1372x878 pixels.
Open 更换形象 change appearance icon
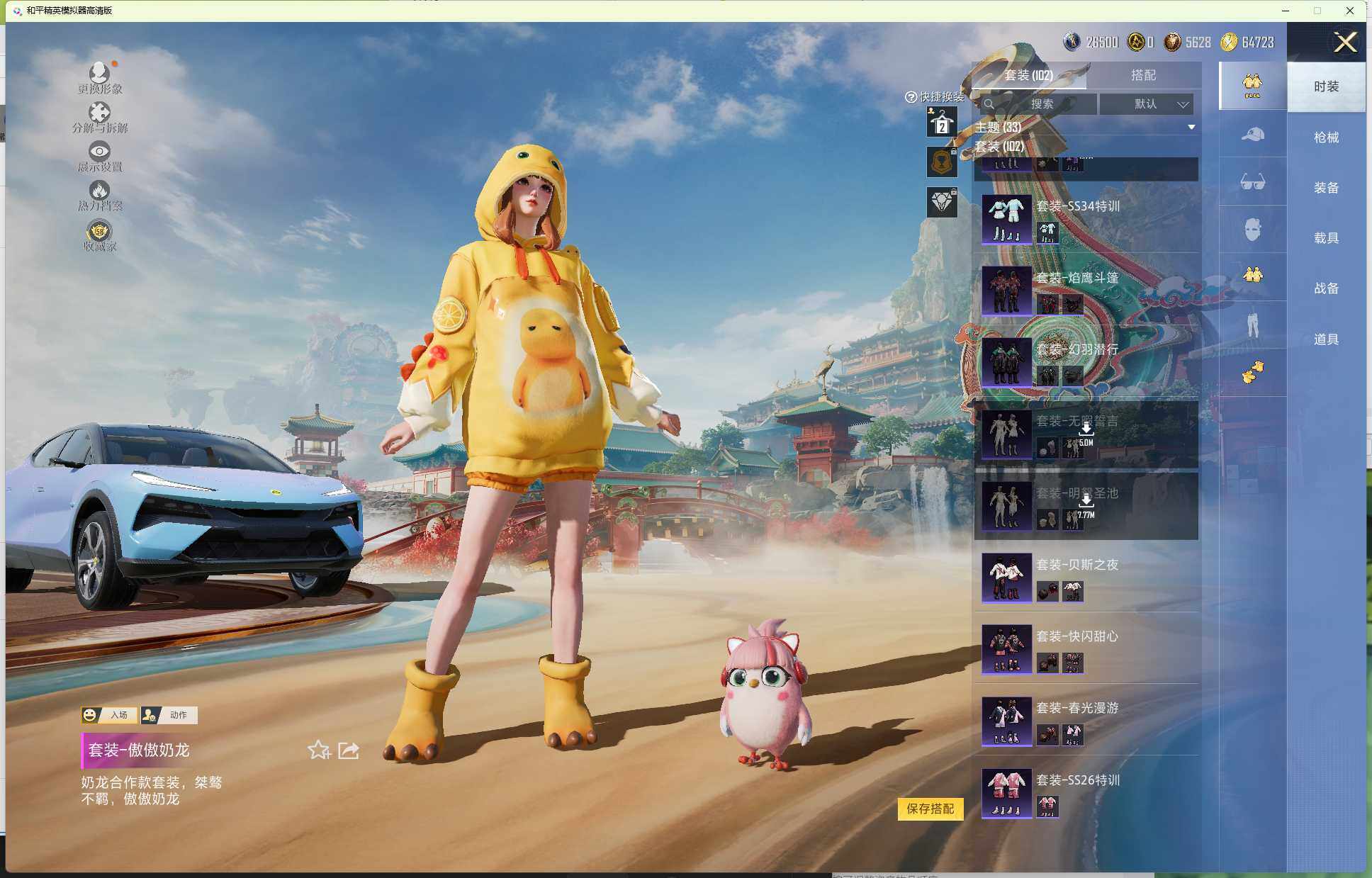click(x=99, y=72)
